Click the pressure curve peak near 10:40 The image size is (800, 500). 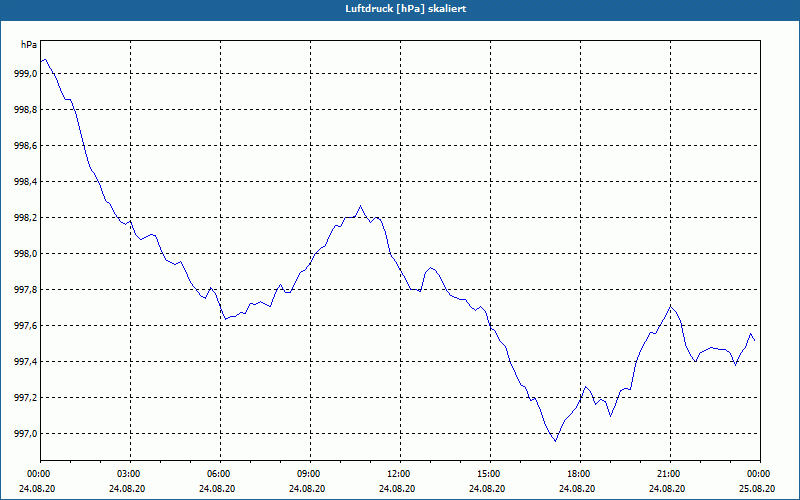tap(360, 206)
